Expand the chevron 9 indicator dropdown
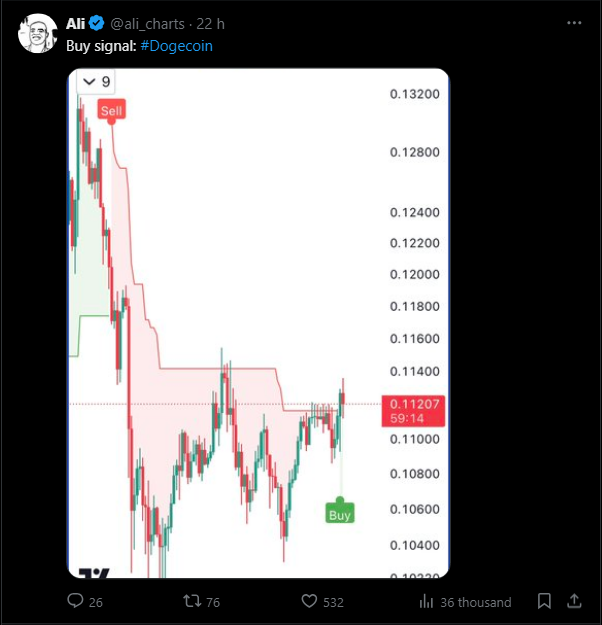The image size is (602, 625). tap(96, 82)
